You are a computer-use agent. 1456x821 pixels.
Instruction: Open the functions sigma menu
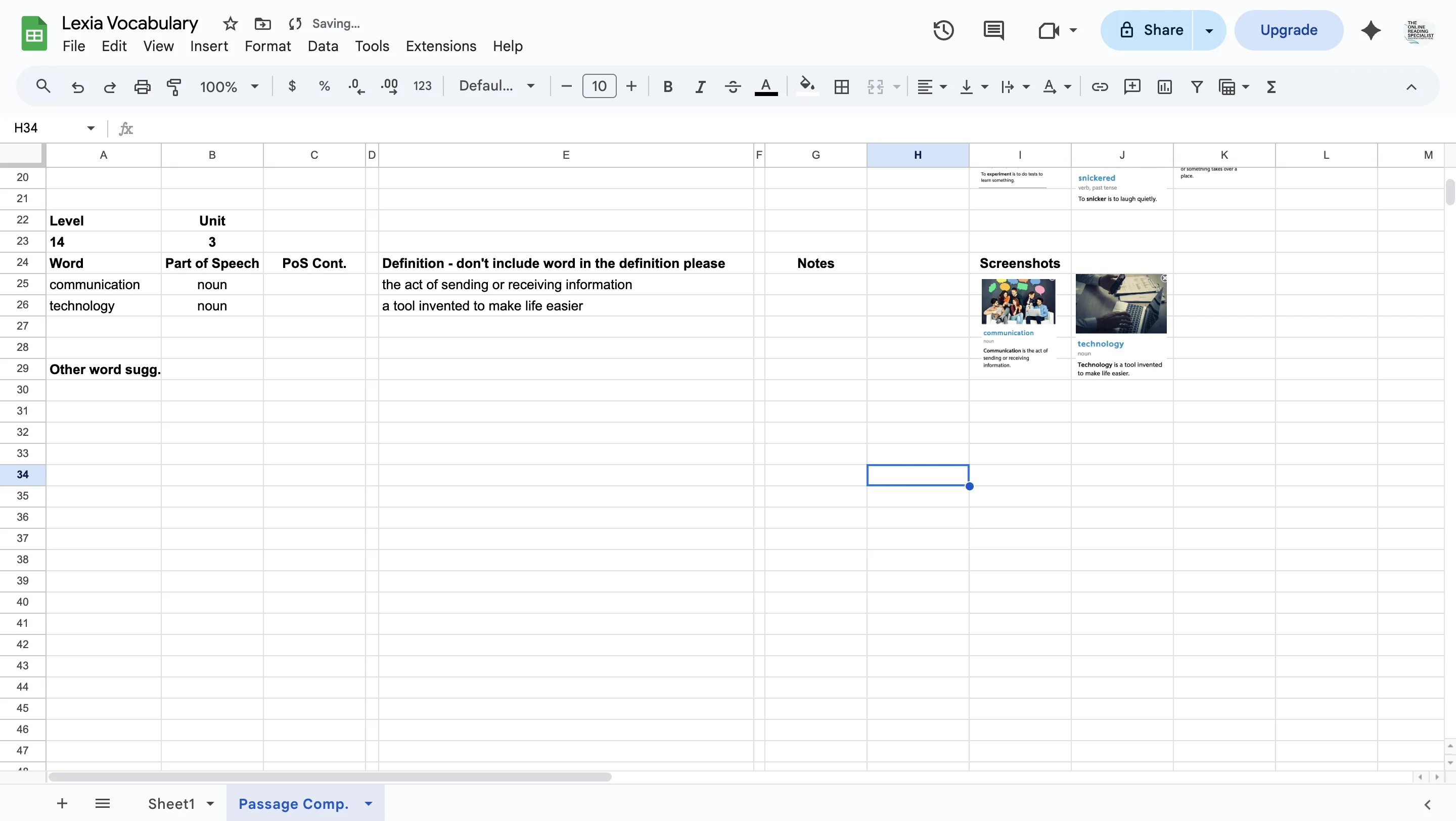point(1270,86)
